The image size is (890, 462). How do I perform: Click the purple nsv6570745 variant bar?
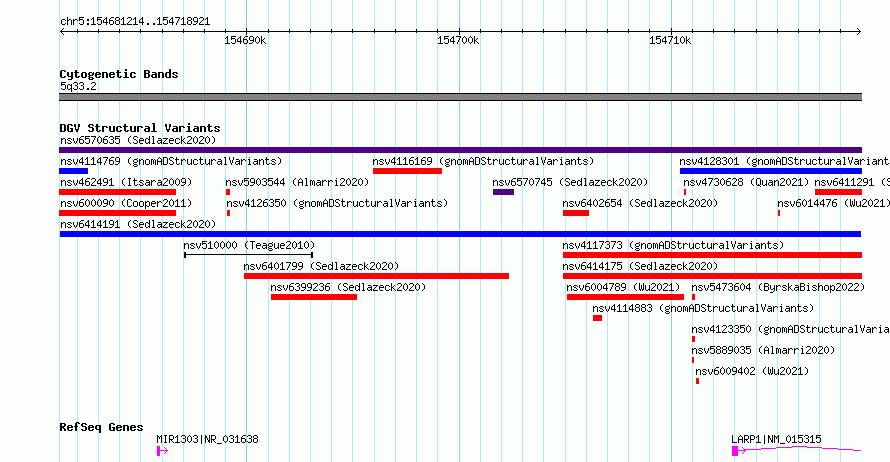503,192
